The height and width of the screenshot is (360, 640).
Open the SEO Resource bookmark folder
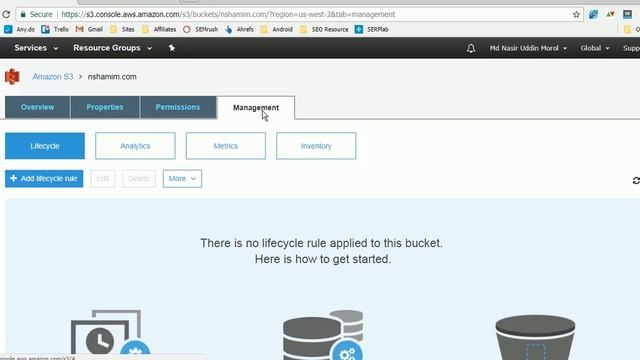tap(324, 29)
